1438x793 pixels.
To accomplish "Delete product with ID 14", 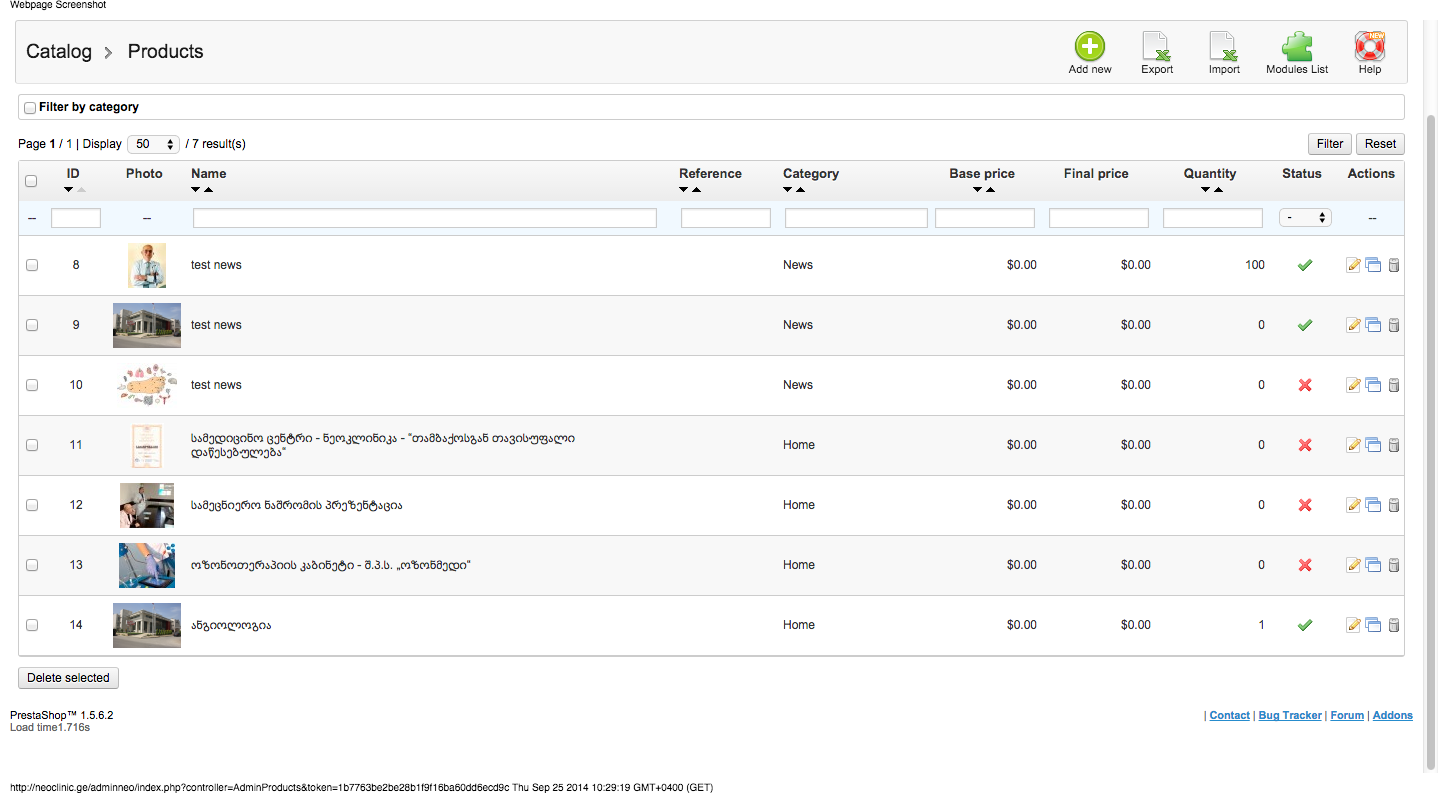I will coord(1394,625).
